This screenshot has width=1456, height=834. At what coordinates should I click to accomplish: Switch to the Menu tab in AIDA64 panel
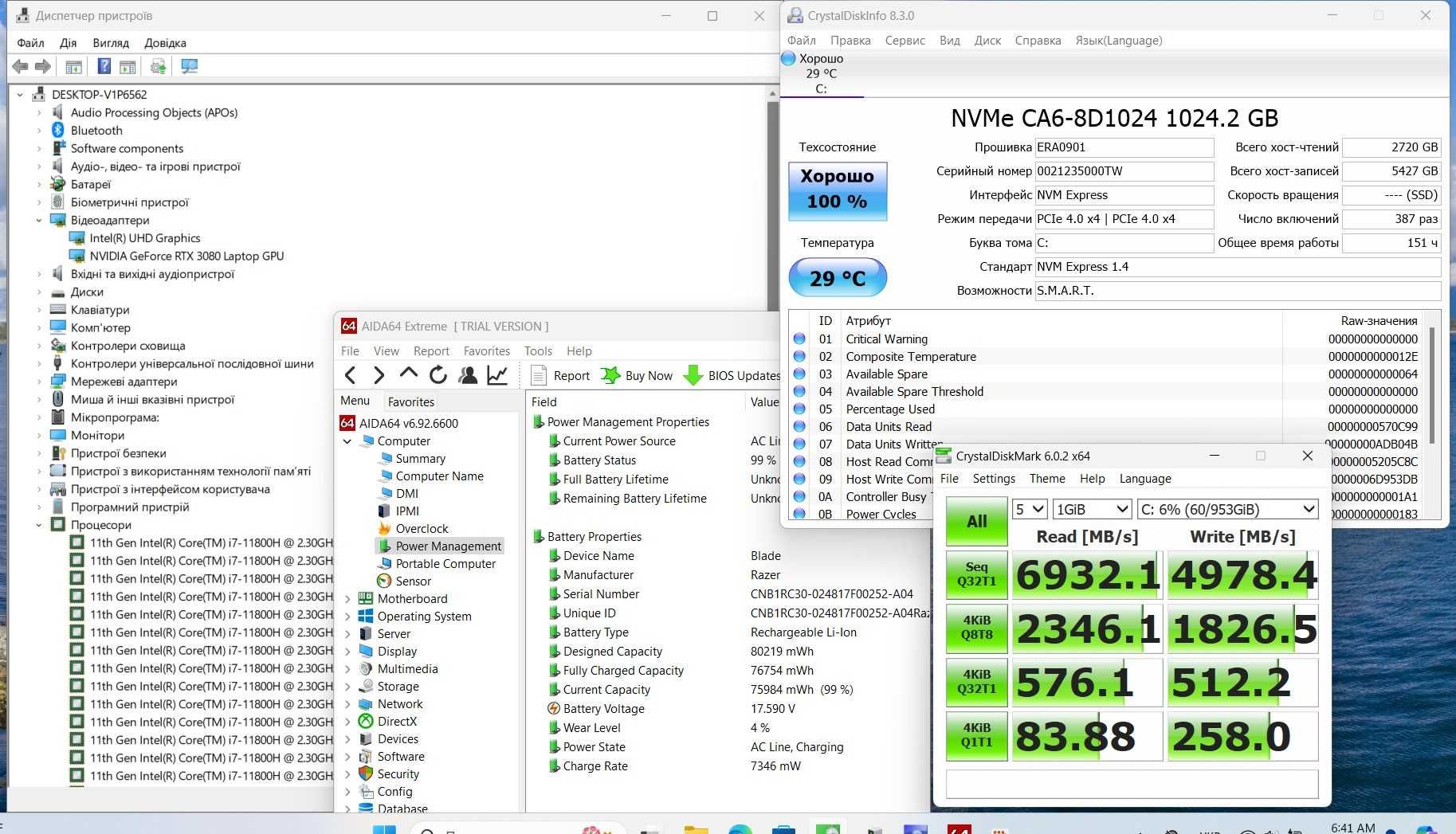(x=355, y=401)
